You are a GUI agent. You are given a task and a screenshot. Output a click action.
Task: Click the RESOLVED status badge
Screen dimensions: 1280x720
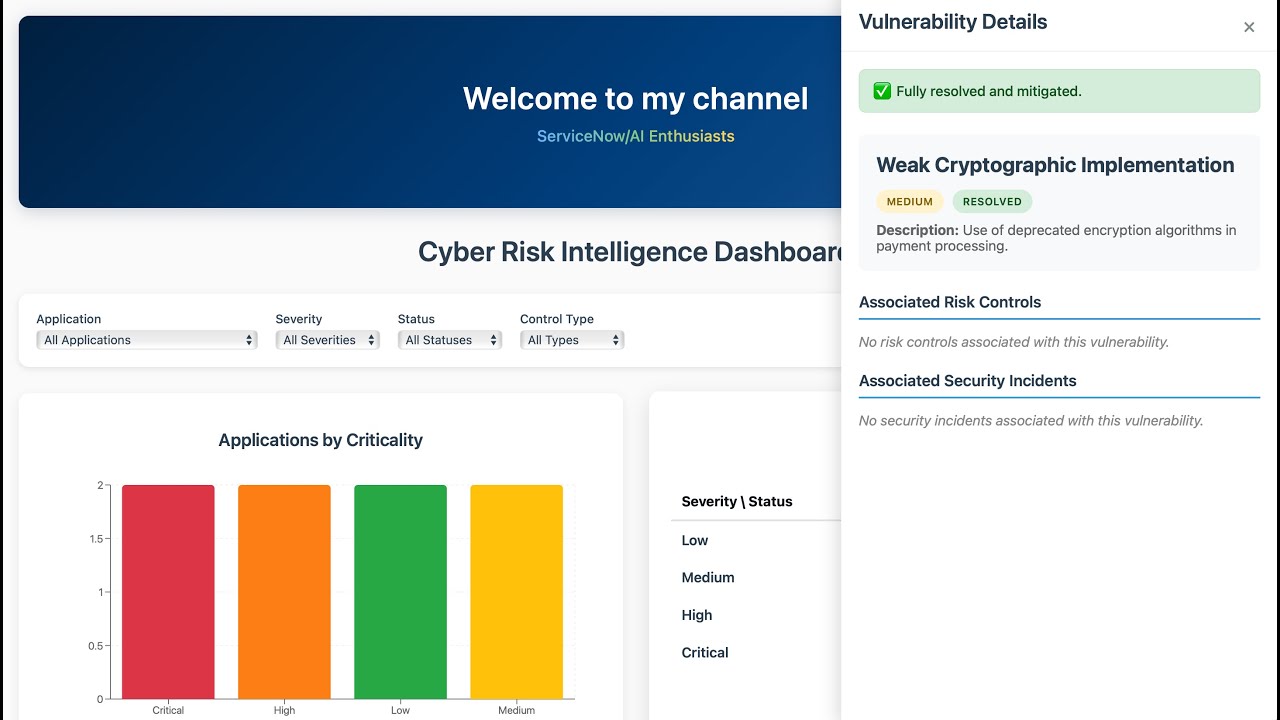(992, 202)
